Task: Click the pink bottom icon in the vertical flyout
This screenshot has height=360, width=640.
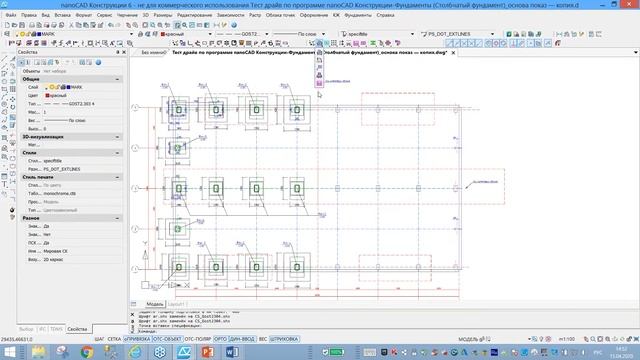Action: (319, 83)
